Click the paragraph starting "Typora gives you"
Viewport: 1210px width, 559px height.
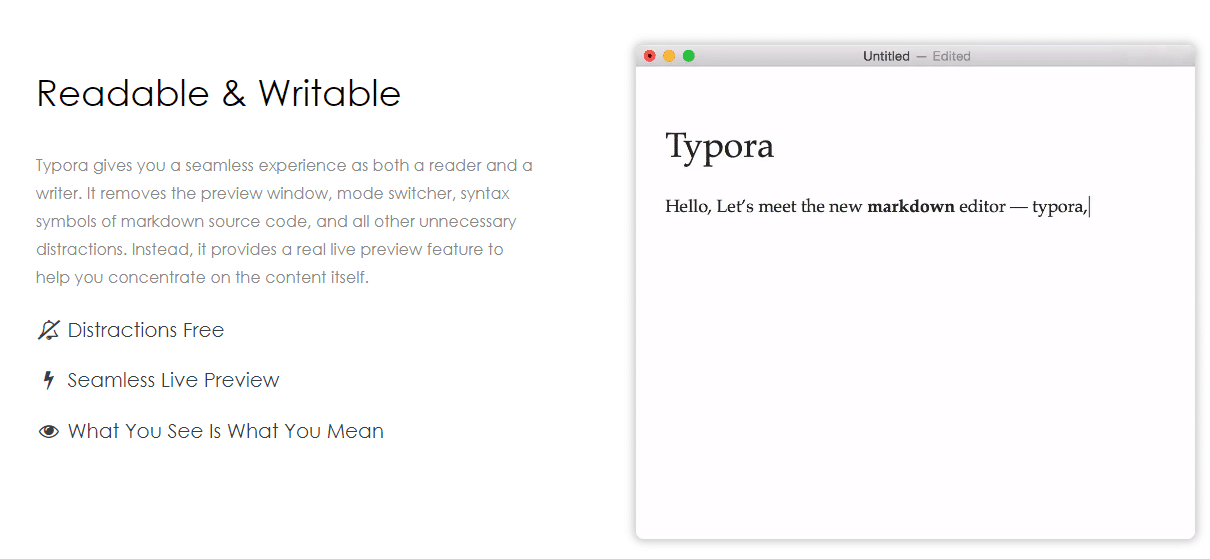[284, 221]
